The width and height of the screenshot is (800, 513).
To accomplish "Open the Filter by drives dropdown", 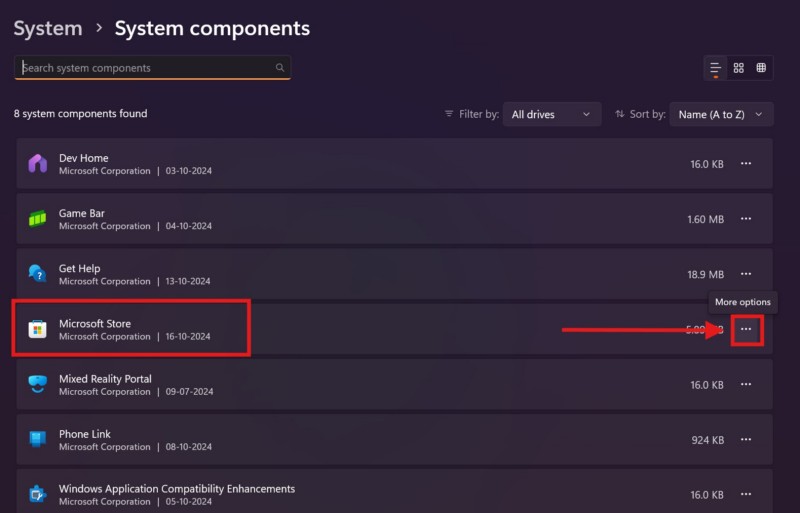I will pyautogui.click(x=551, y=115).
